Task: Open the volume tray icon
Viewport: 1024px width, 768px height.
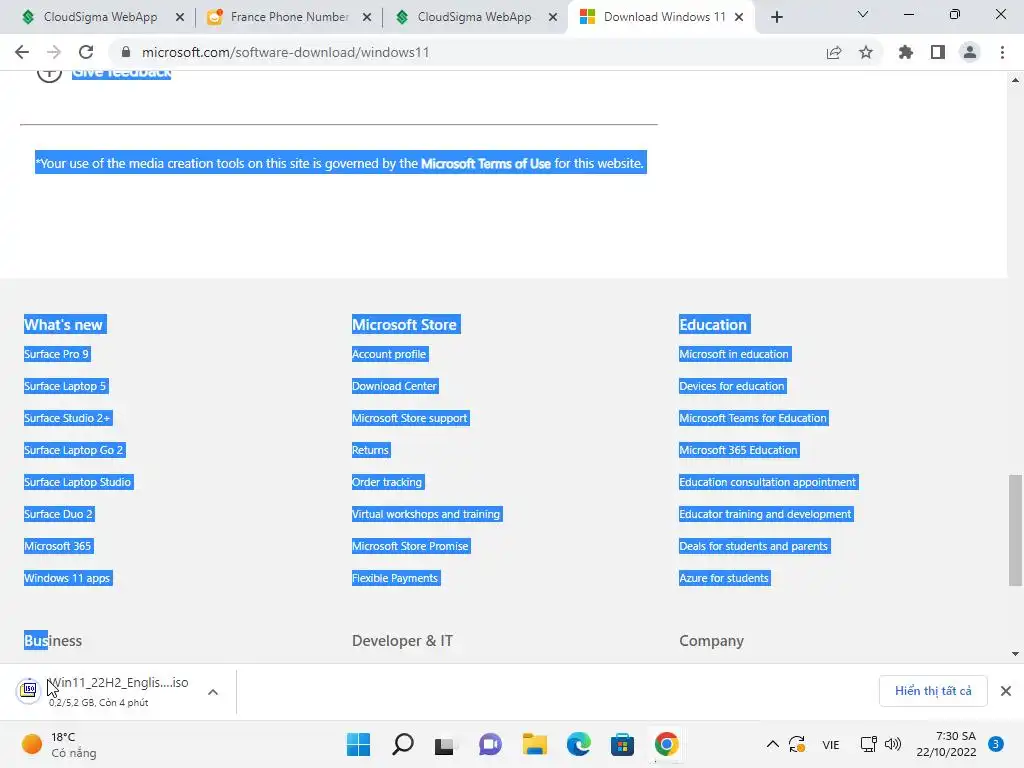Action: point(893,744)
